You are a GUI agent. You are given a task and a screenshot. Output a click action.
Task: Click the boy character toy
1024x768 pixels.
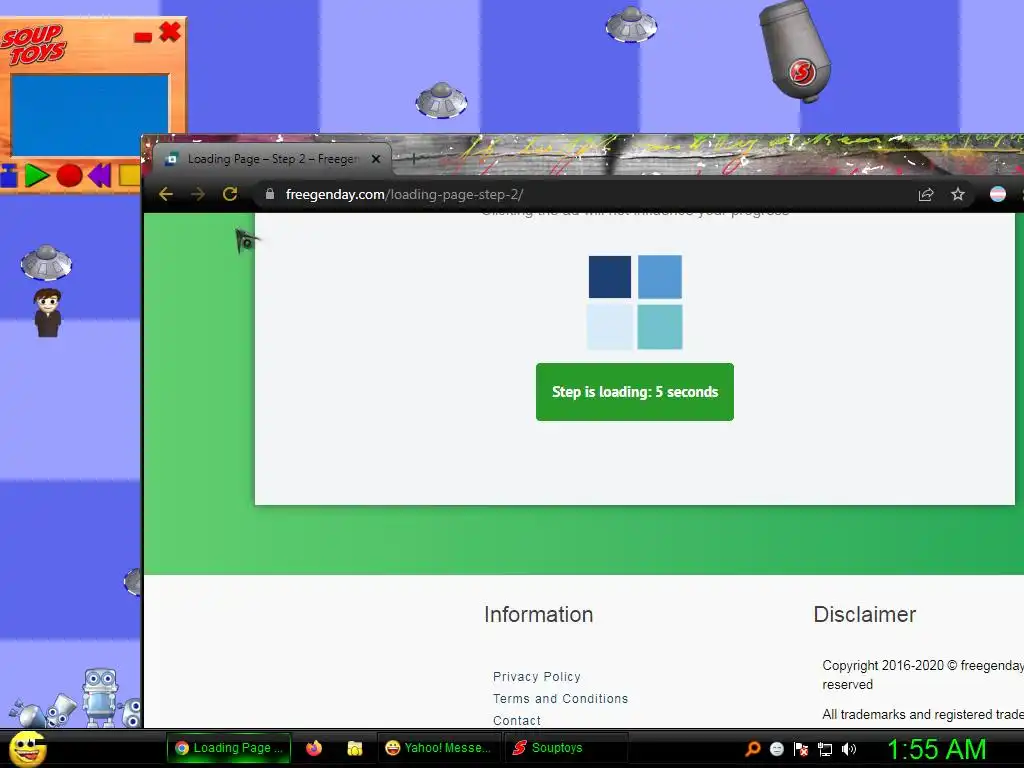[x=48, y=313]
